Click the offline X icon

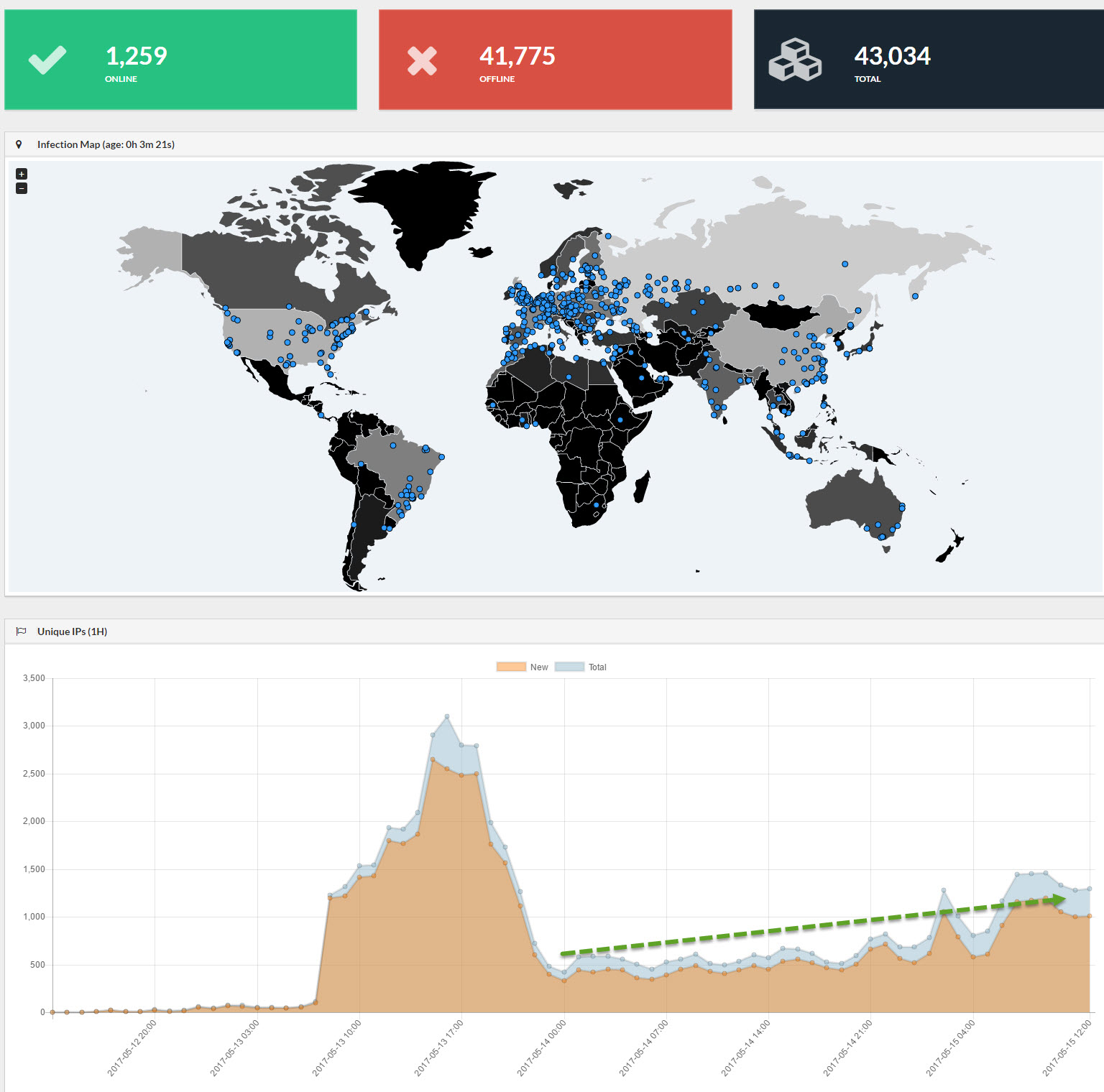422,61
